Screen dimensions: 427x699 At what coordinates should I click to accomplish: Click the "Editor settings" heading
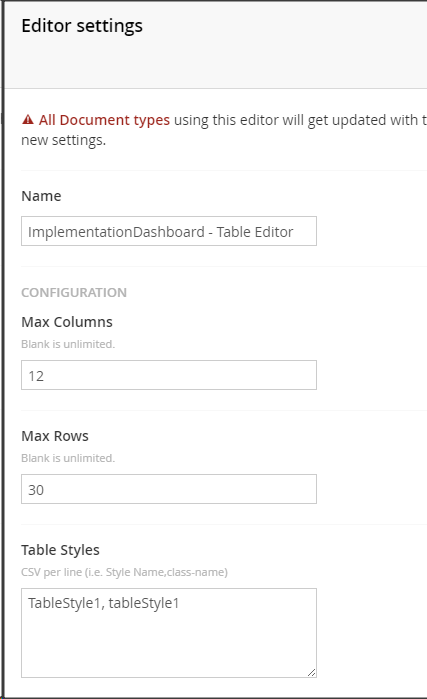point(82,26)
